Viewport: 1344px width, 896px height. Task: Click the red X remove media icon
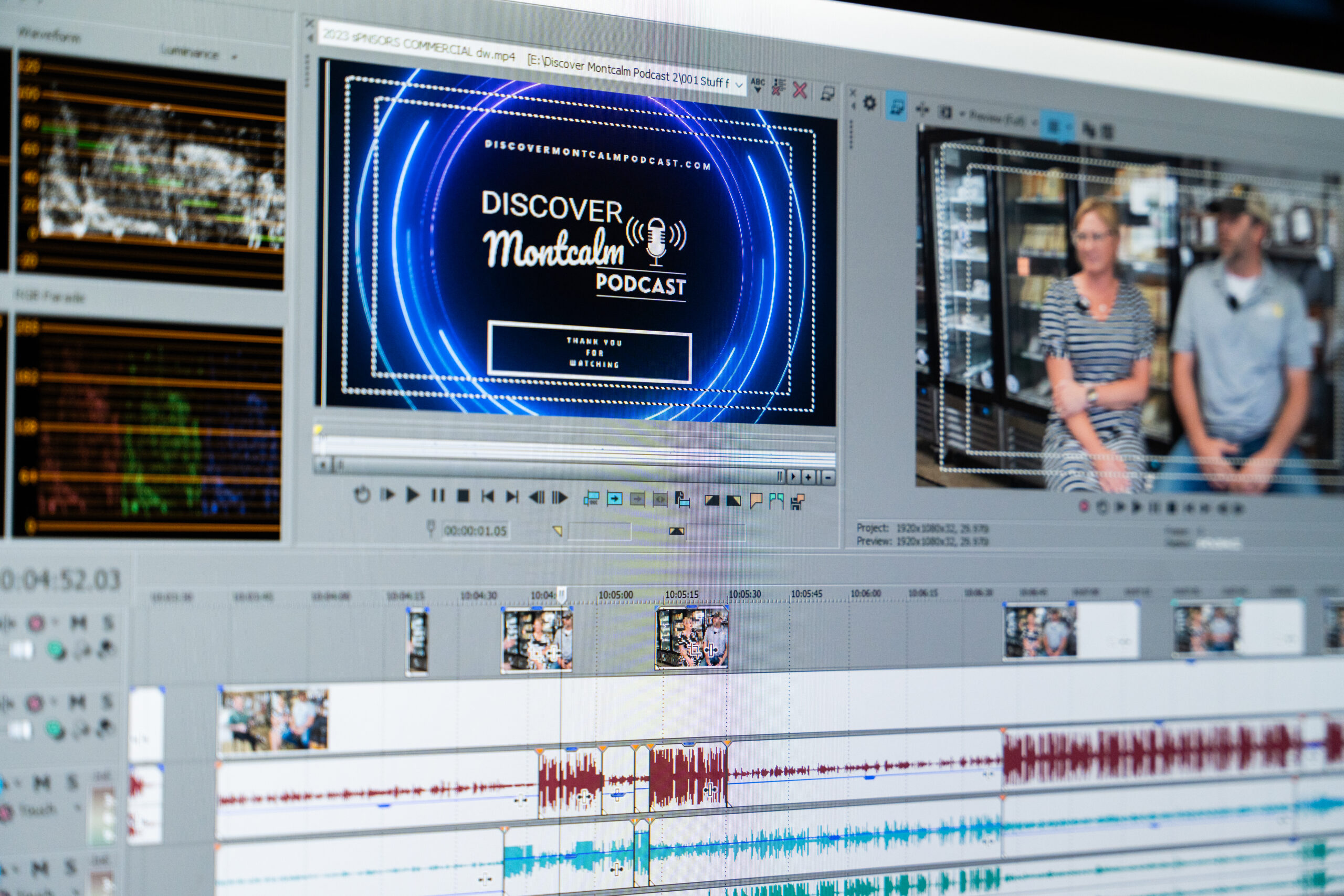point(800,90)
